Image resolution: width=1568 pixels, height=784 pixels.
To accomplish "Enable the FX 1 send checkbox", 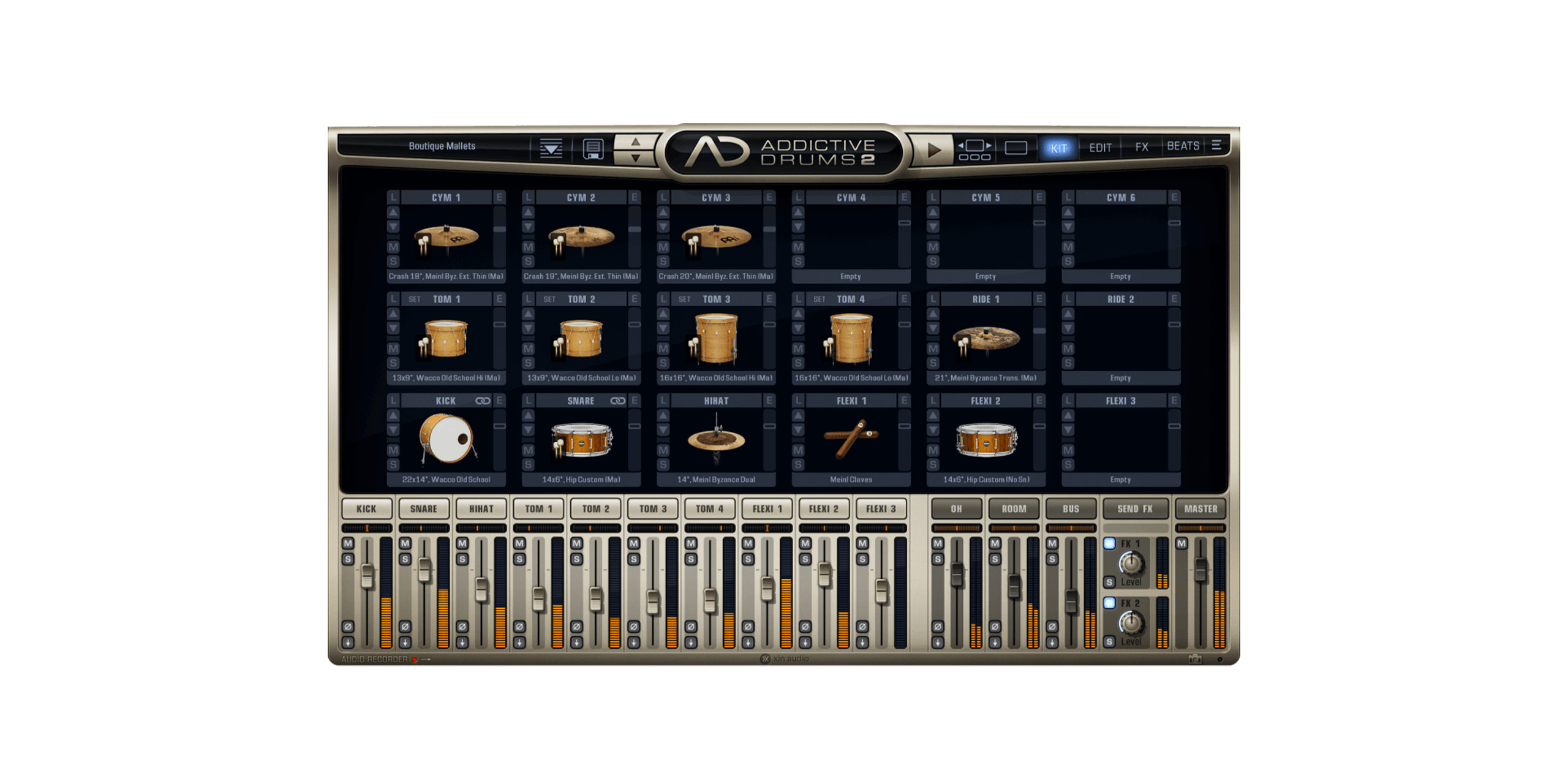I will pyautogui.click(x=1109, y=543).
